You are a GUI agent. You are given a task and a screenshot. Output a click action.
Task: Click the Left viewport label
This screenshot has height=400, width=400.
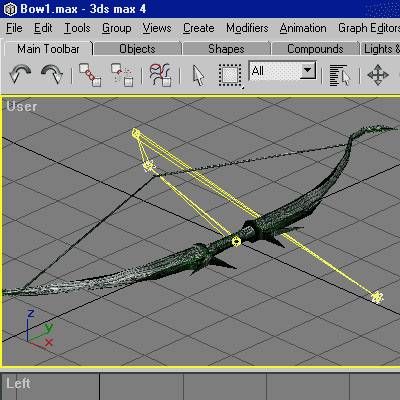[x=18, y=383]
